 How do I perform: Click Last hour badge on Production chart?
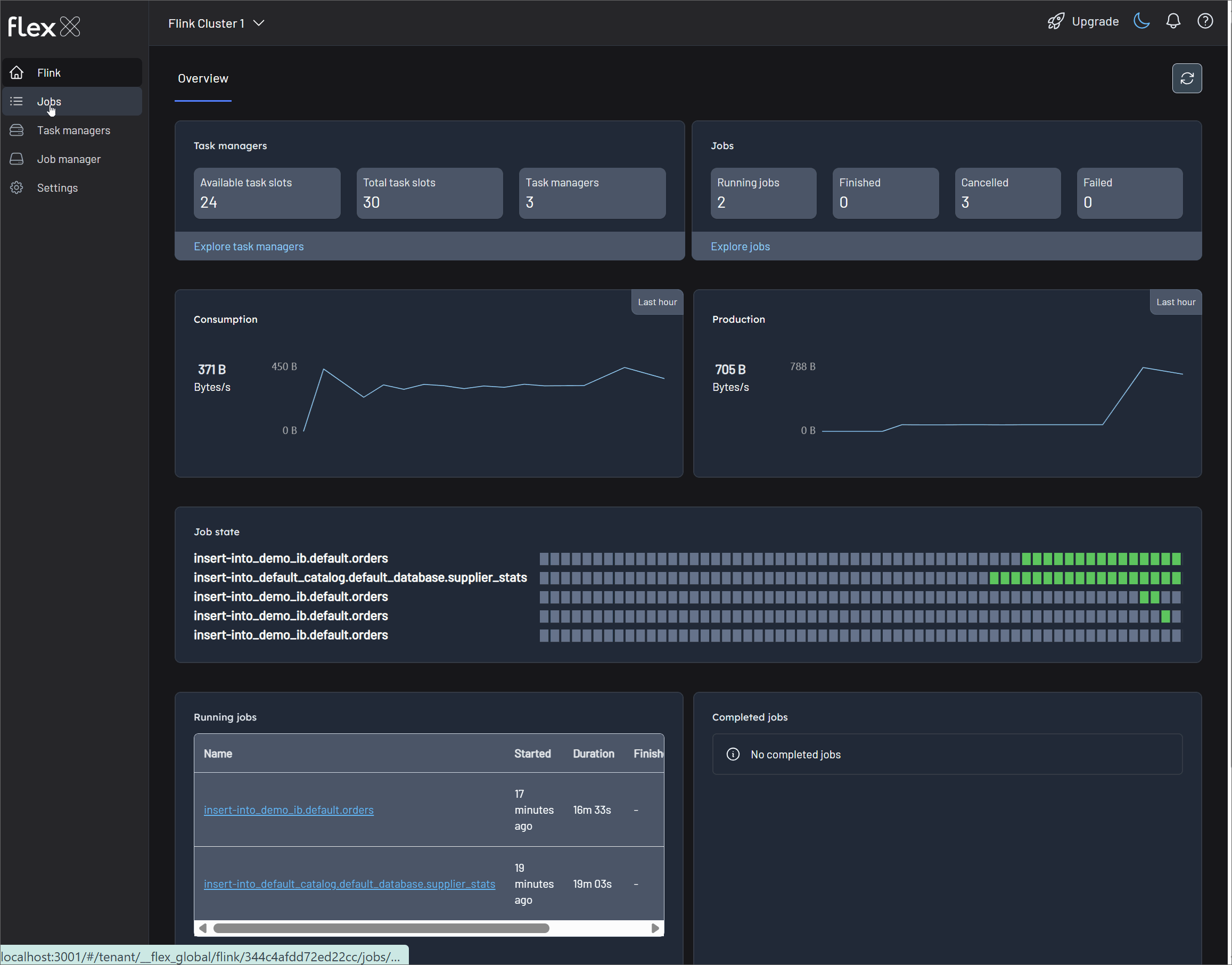click(x=1176, y=302)
